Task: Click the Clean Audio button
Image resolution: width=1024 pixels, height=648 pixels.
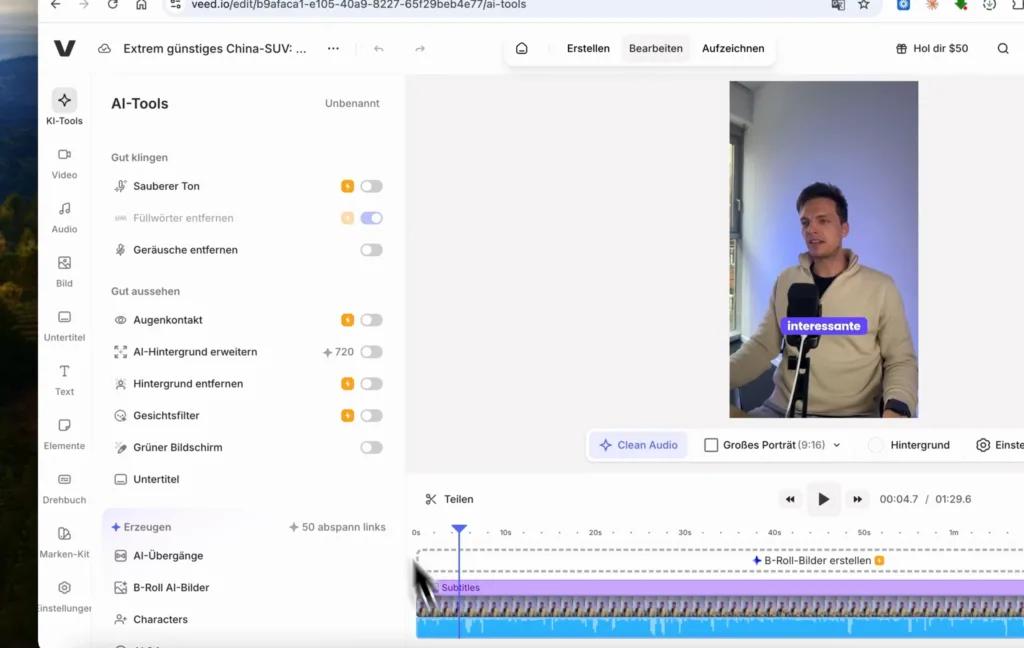Action: pyautogui.click(x=639, y=445)
